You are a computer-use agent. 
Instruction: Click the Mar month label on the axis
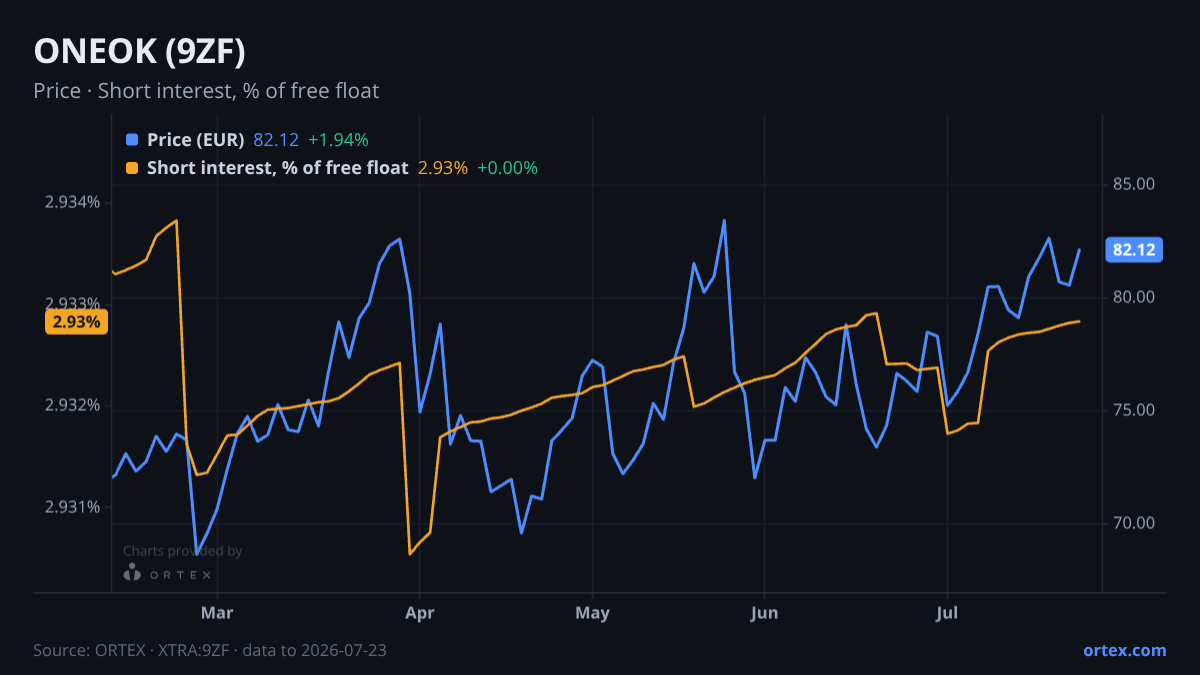coord(217,611)
